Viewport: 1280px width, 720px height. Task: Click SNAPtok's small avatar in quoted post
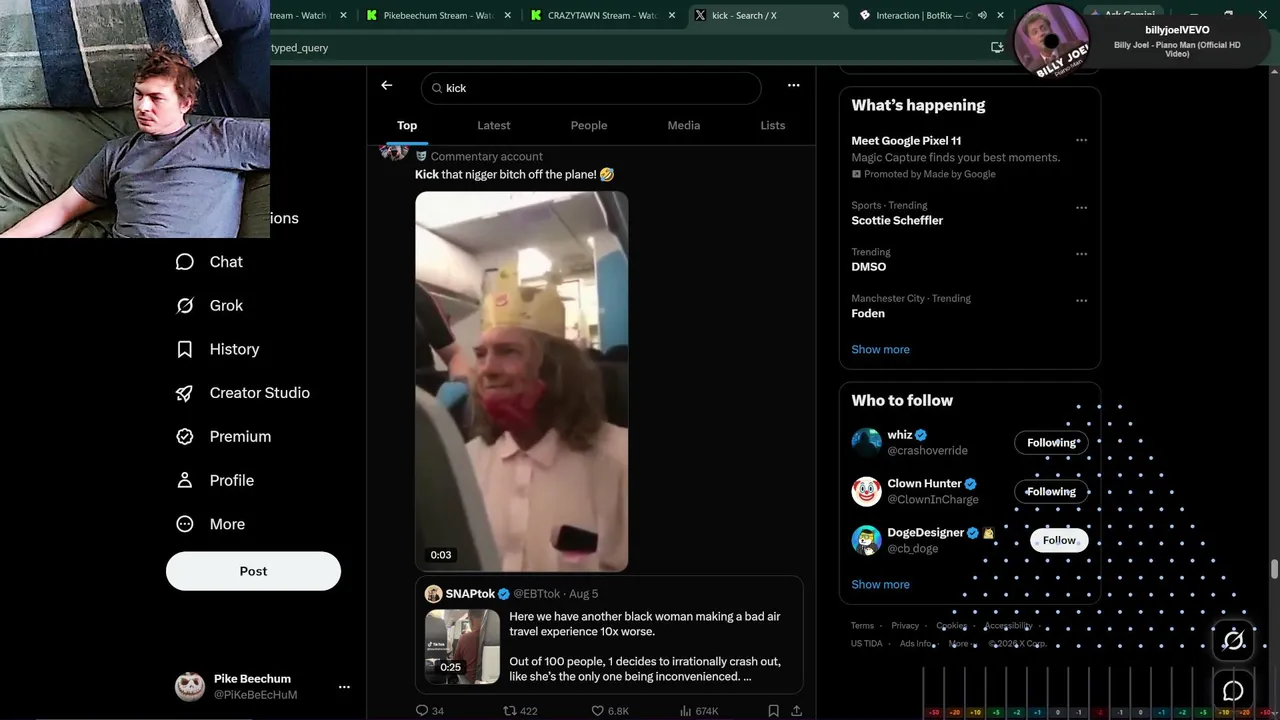[x=433, y=594]
